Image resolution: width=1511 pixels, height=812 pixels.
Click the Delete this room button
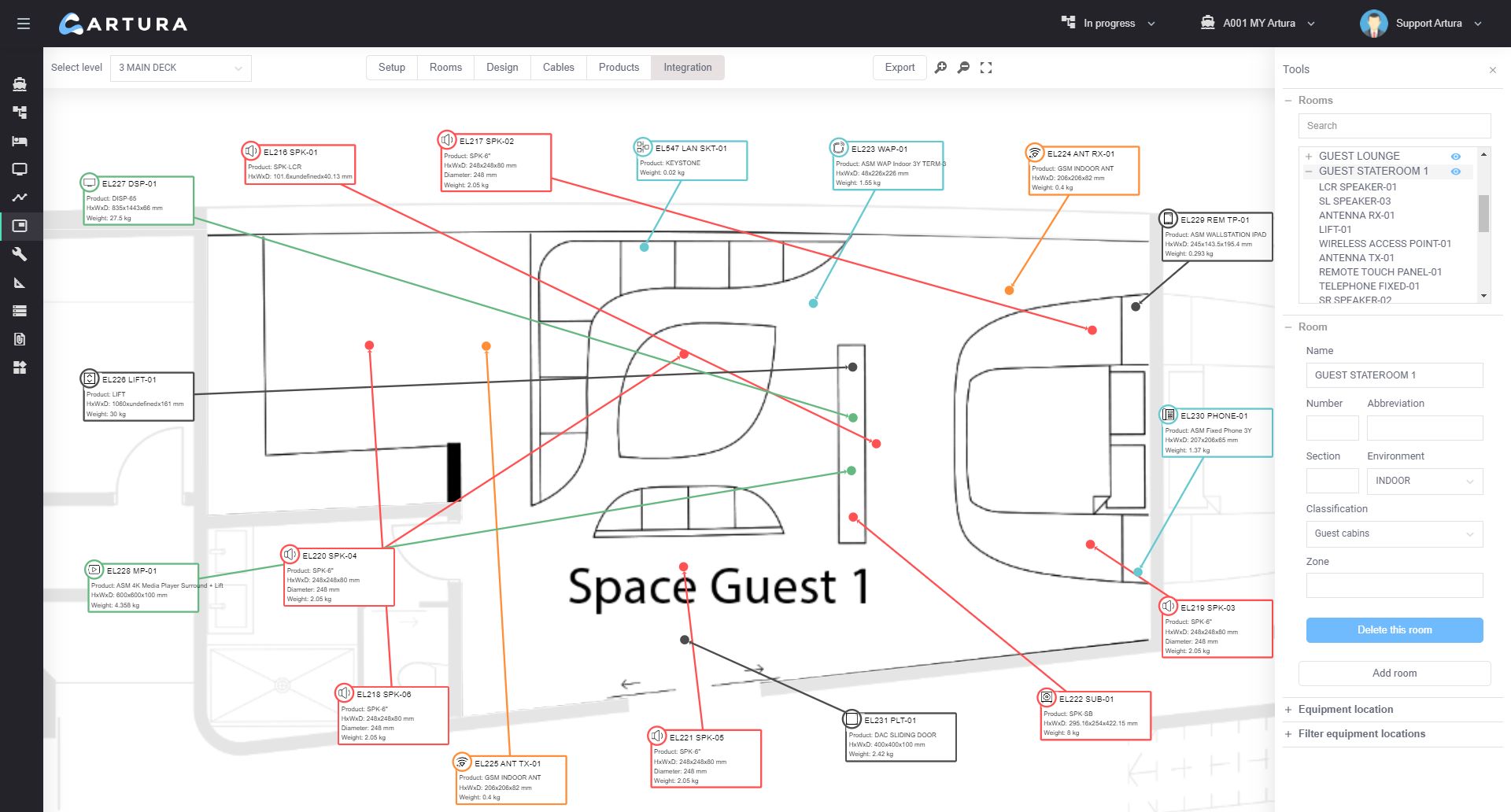[x=1394, y=629]
